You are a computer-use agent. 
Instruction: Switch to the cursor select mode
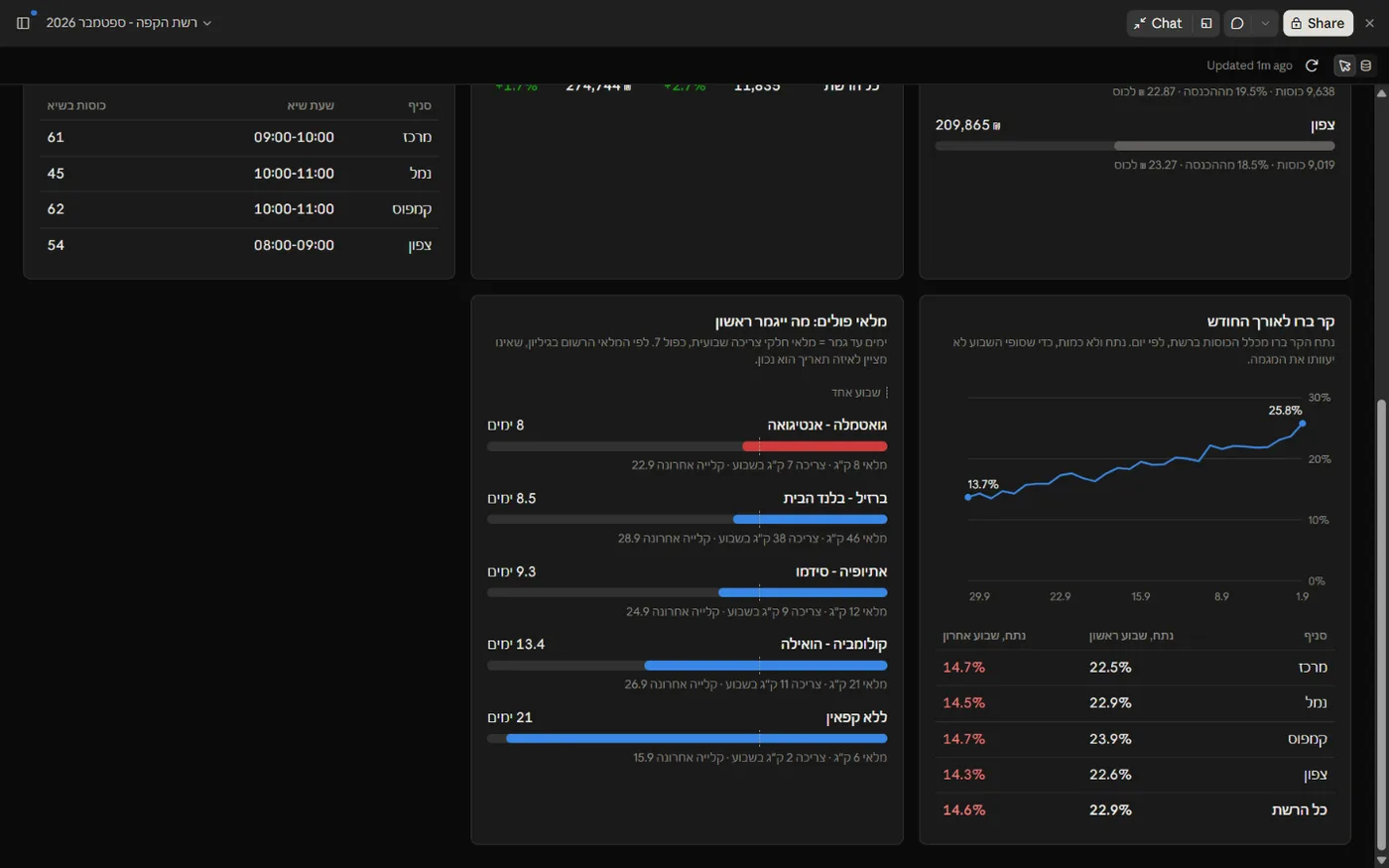(1344, 65)
